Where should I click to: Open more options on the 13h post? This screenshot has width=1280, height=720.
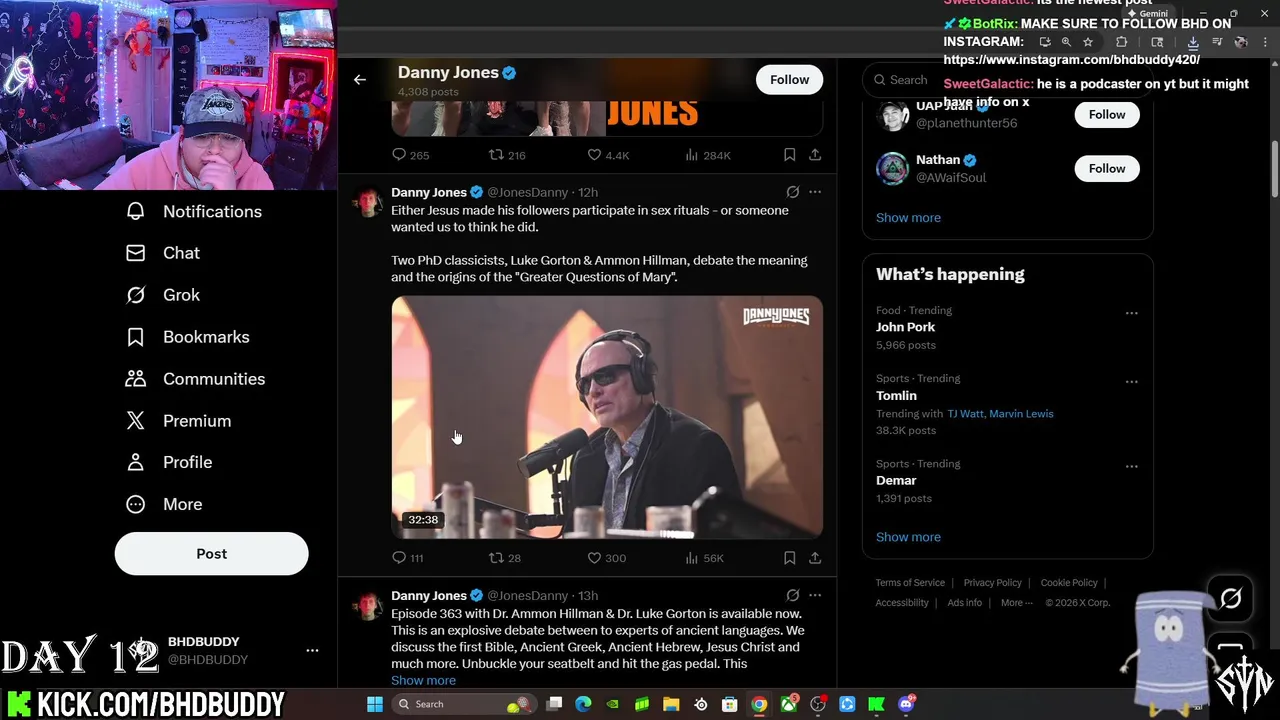[815, 595]
